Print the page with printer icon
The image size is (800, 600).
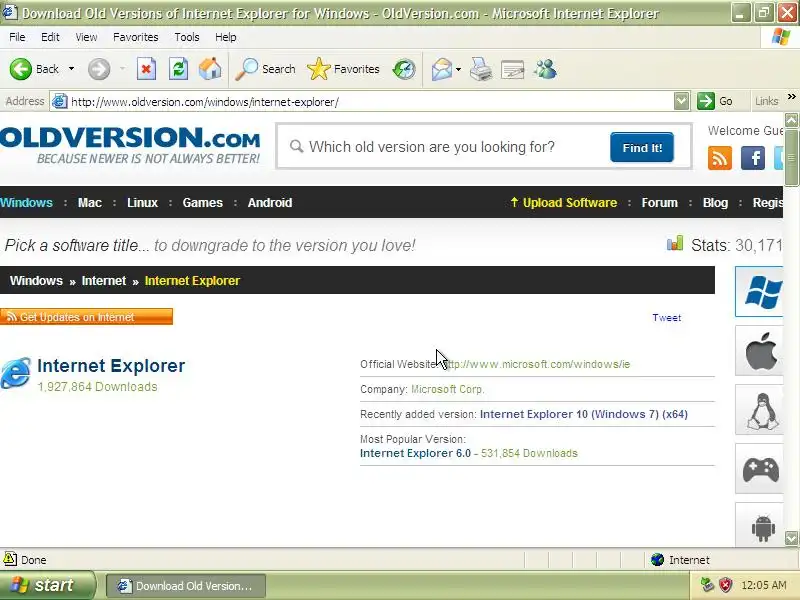tap(481, 69)
